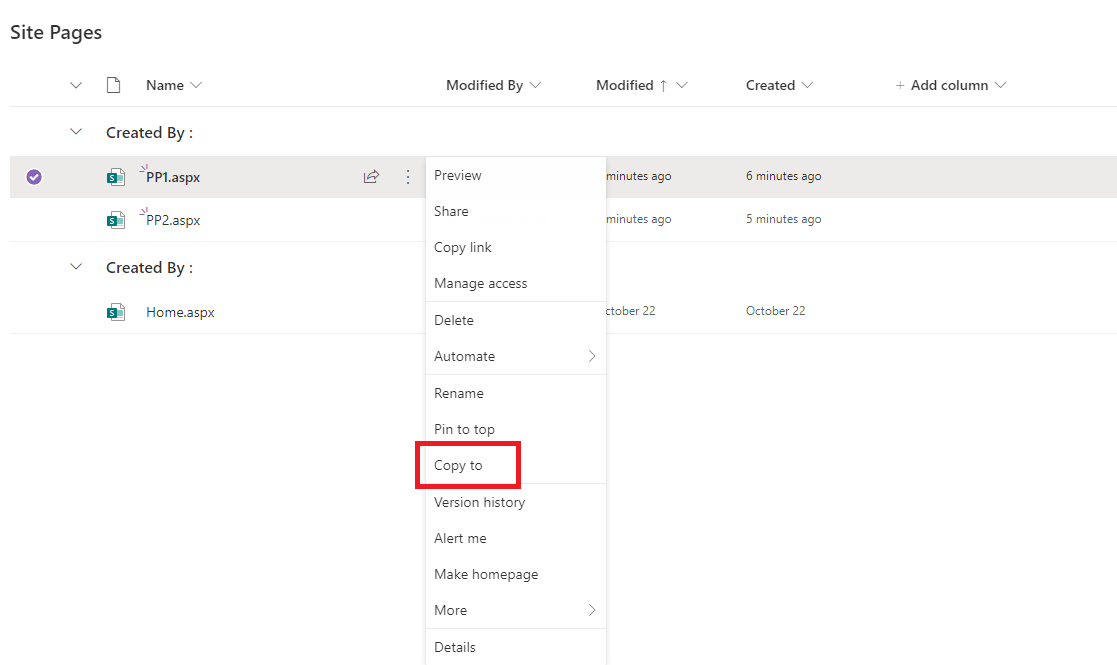Open the Modified column dropdown chevron
The width and height of the screenshot is (1117, 665).
[x=682, y=85]
